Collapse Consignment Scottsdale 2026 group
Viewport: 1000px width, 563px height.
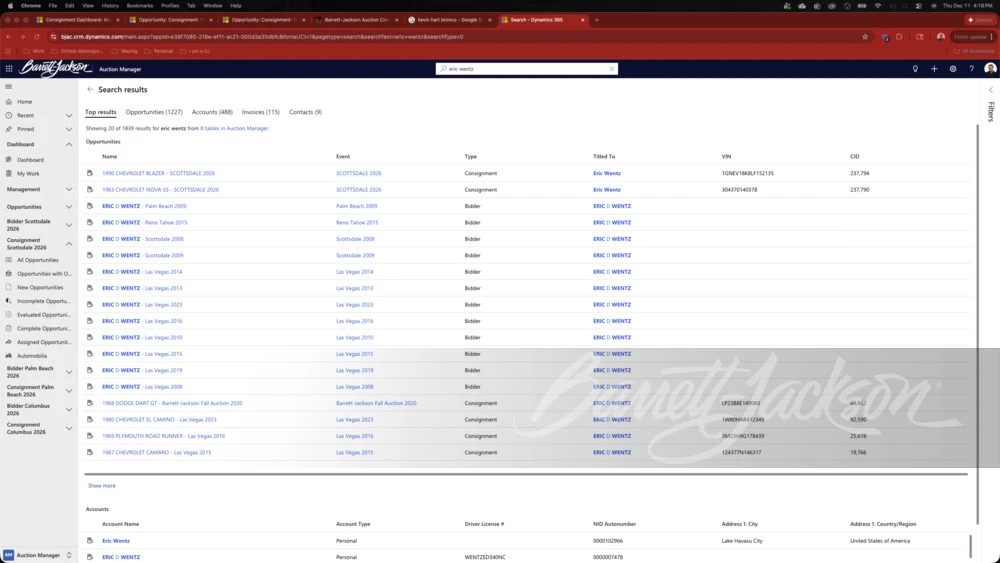pyautogui.click(x=69, y=244)
